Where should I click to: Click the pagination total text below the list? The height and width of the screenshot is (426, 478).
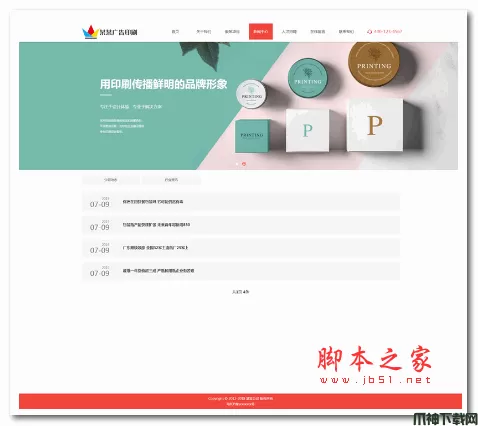241,292
